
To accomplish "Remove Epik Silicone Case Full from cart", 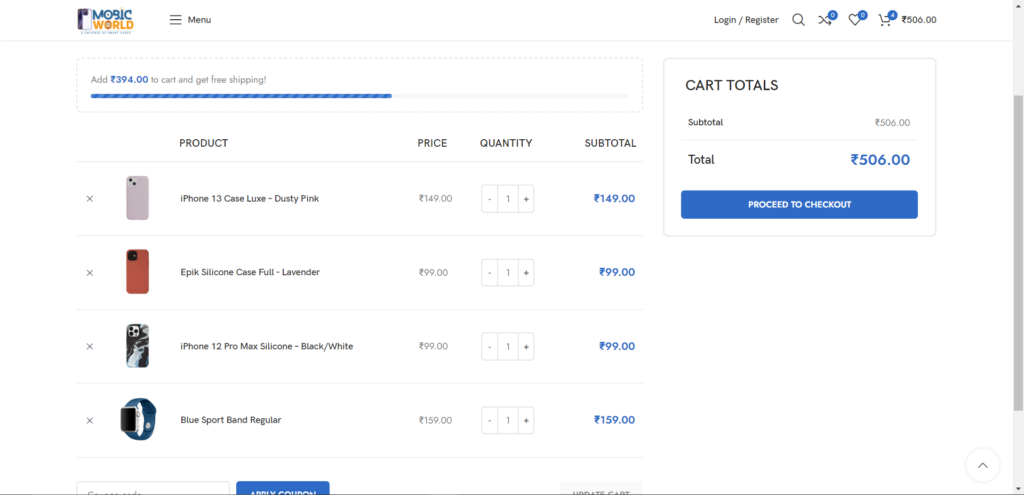I will [x=90, y=272].
